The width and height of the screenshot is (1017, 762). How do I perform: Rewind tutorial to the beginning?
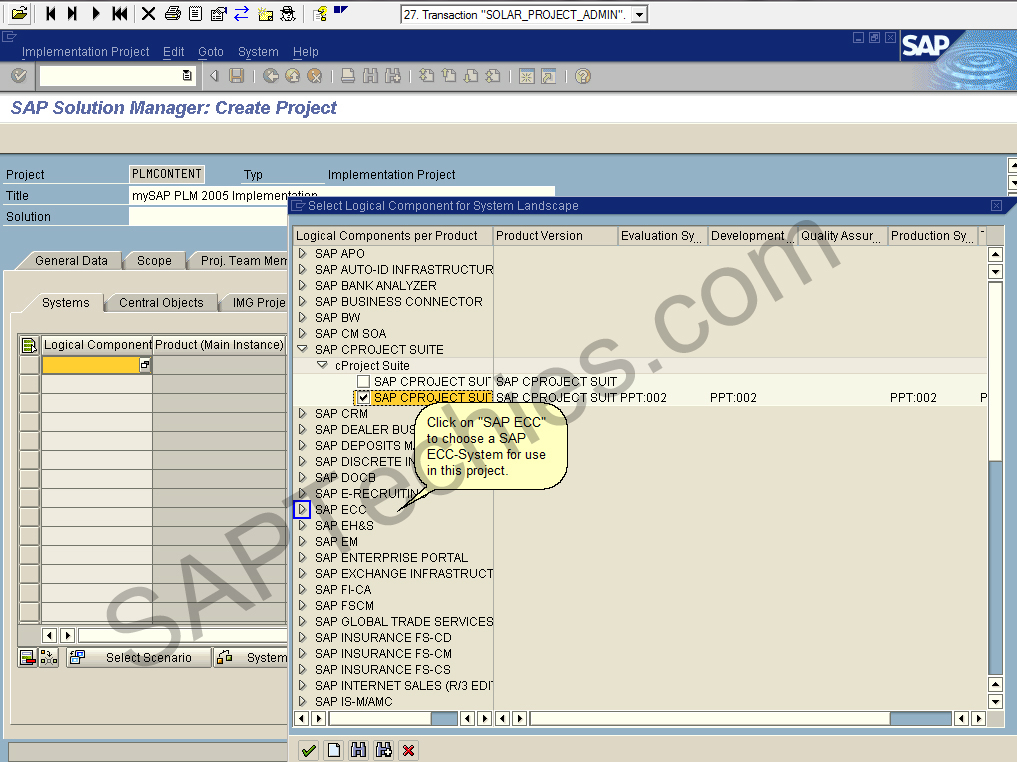pos(119,14)
